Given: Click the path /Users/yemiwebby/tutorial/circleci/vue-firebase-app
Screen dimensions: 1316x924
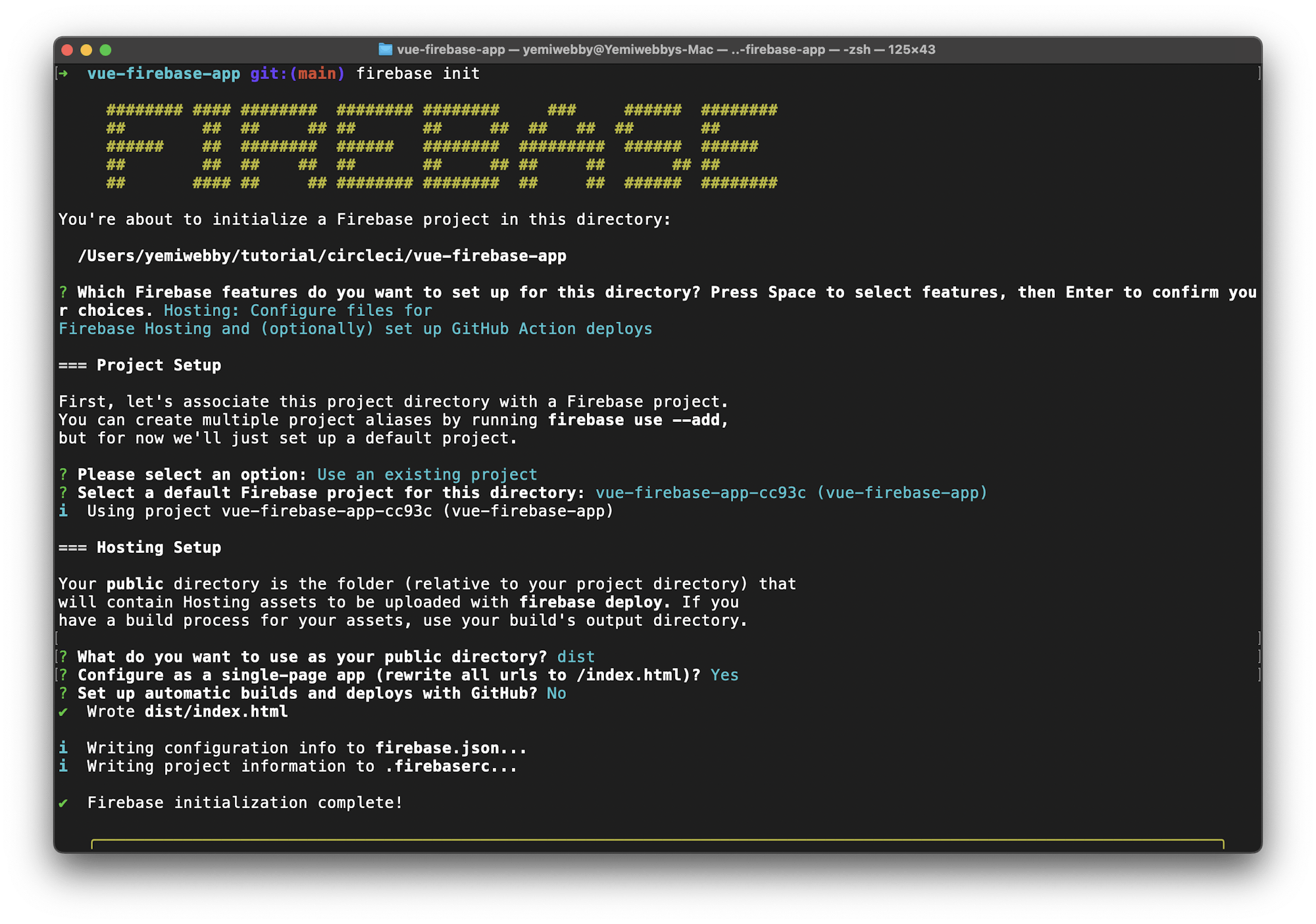Looking at the screenshot, I should coord(322,255).
